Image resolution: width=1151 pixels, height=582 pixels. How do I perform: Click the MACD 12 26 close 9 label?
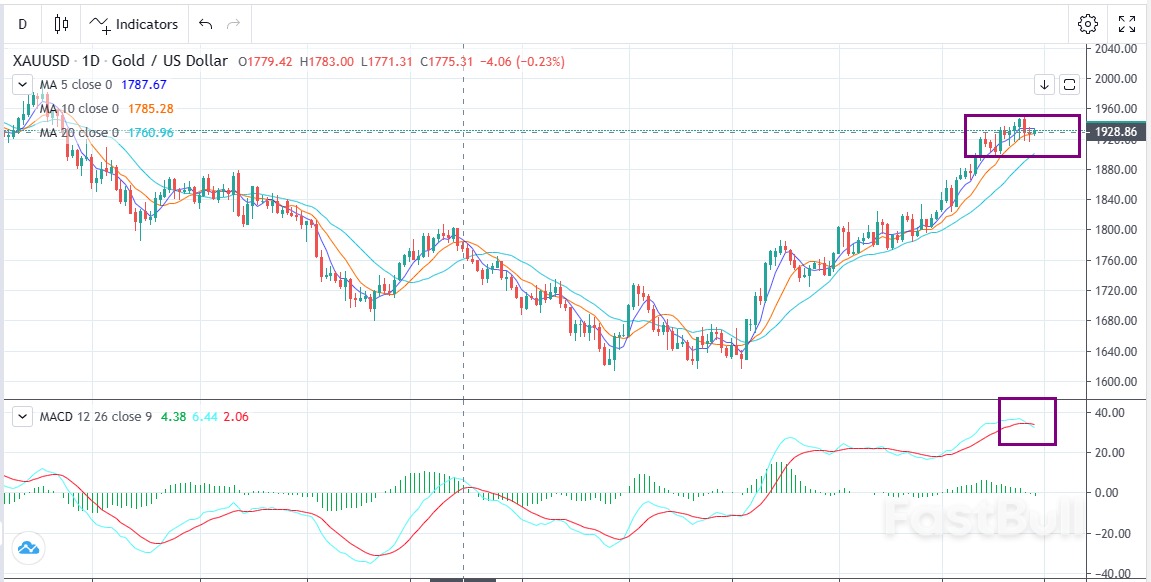[96, 416]
